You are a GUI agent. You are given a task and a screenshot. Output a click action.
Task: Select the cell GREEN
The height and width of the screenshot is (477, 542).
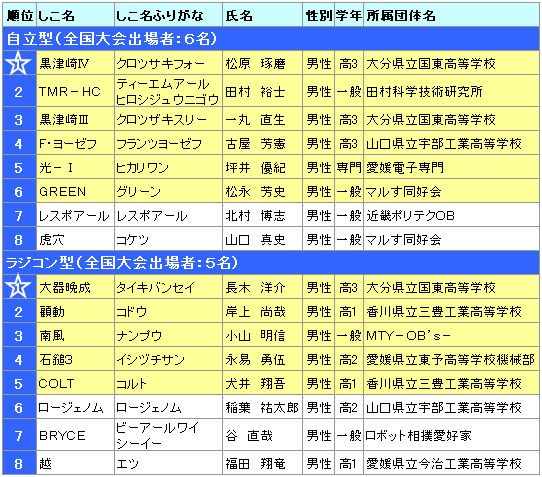click(75, 191)
